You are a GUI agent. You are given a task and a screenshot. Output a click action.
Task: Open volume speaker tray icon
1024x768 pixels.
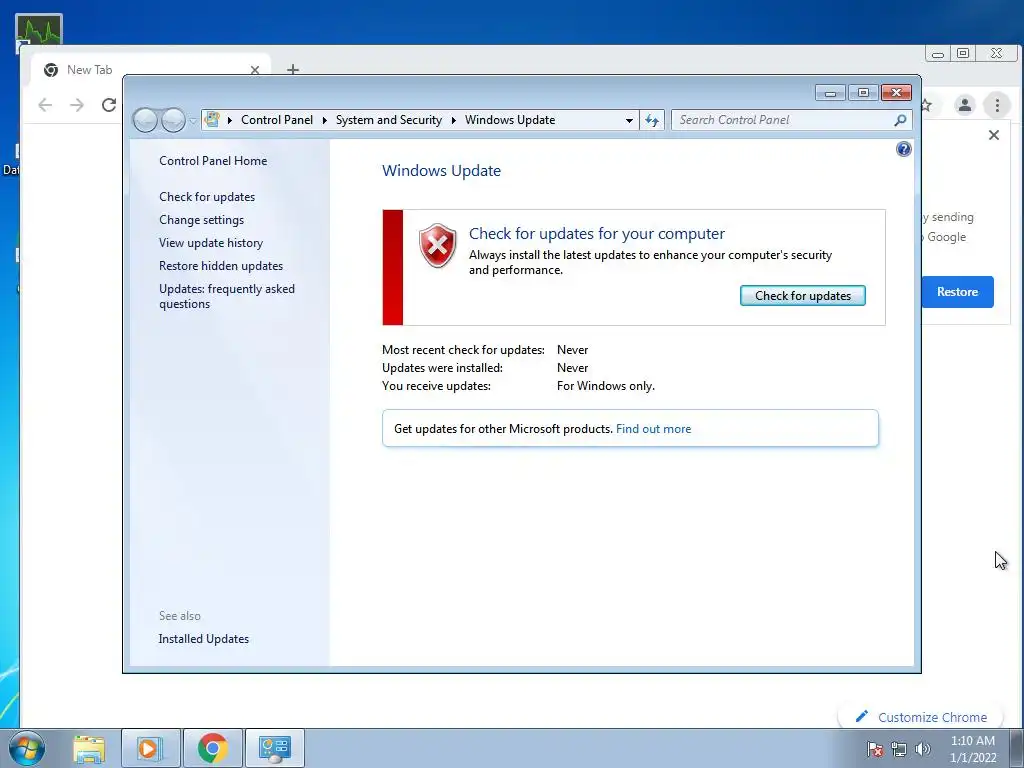pyautogui.click(x=923, y=749)
